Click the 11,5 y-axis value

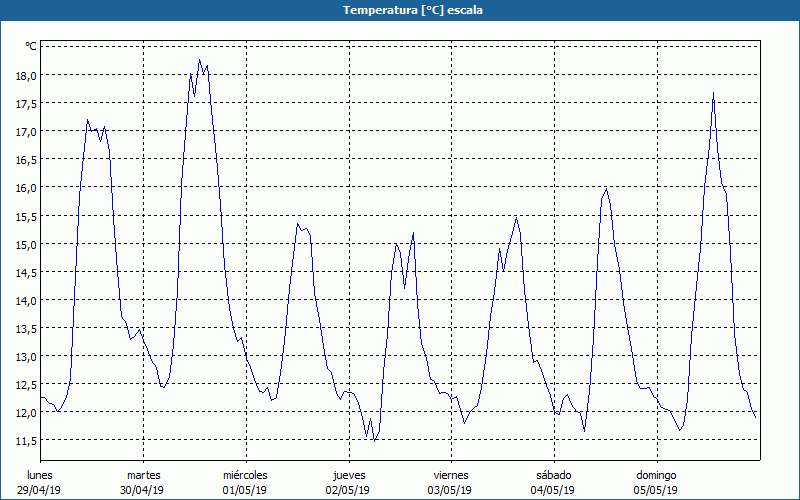pos(26,441)
